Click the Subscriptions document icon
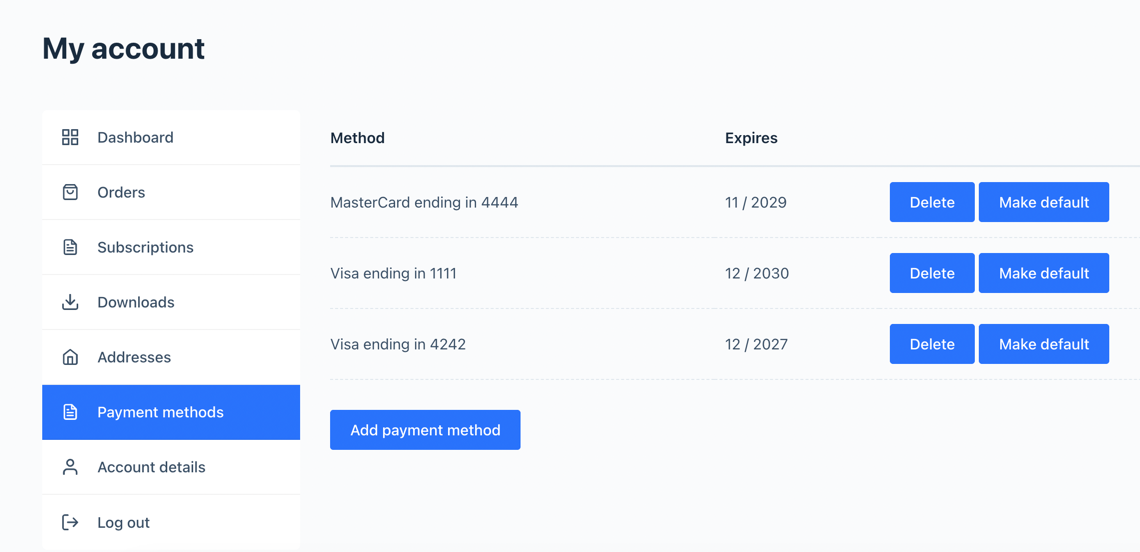This screenshot has height=552, width=1140. tap(70, 247)
